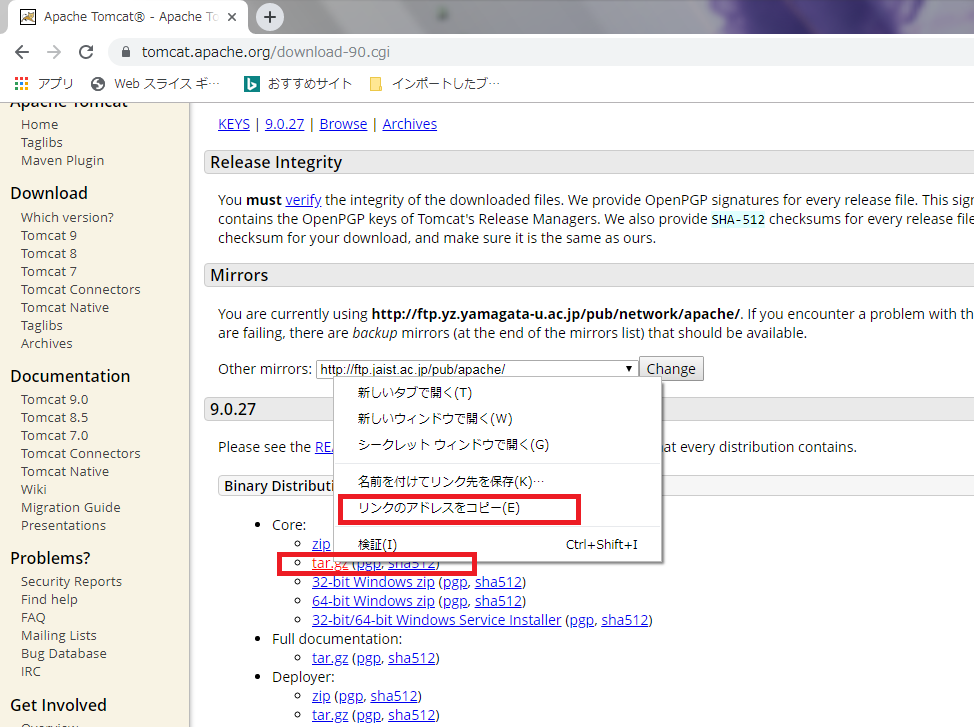
Task: Download the 32-bit/64-bit Windows Service Installer
Action: click(437, 620)
